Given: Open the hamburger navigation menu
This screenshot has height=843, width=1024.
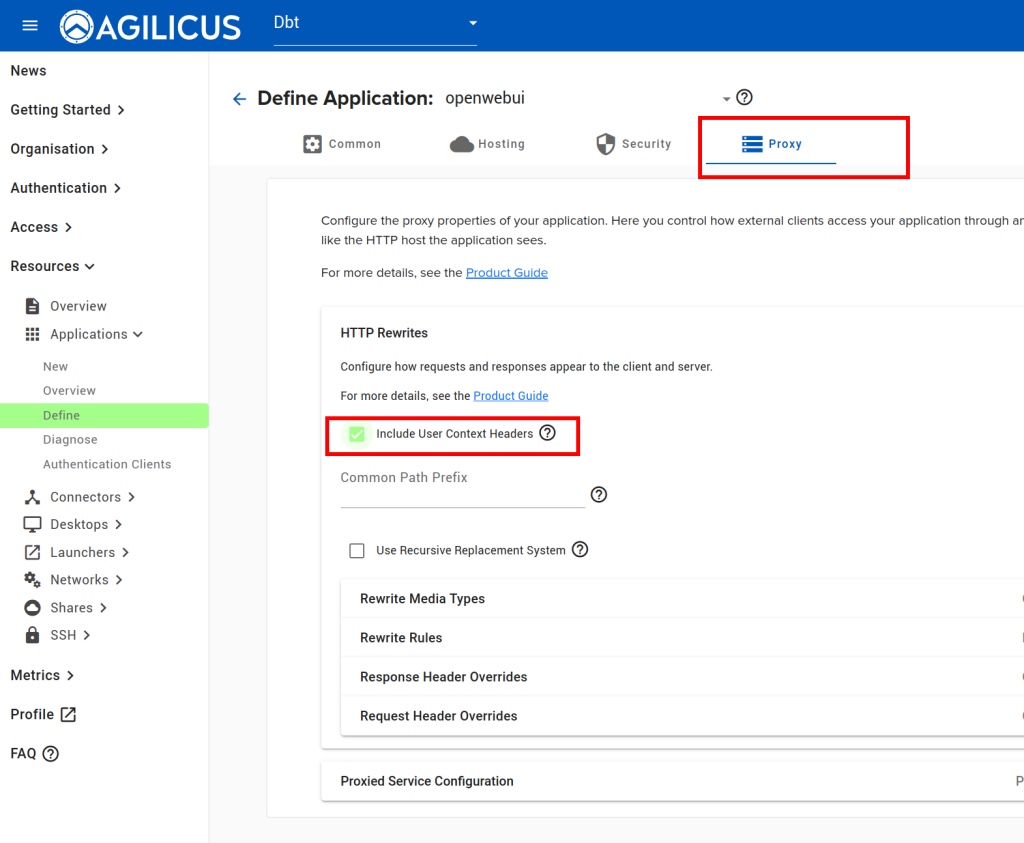Looking at the screenshot, I should click(x=30, y=25).
